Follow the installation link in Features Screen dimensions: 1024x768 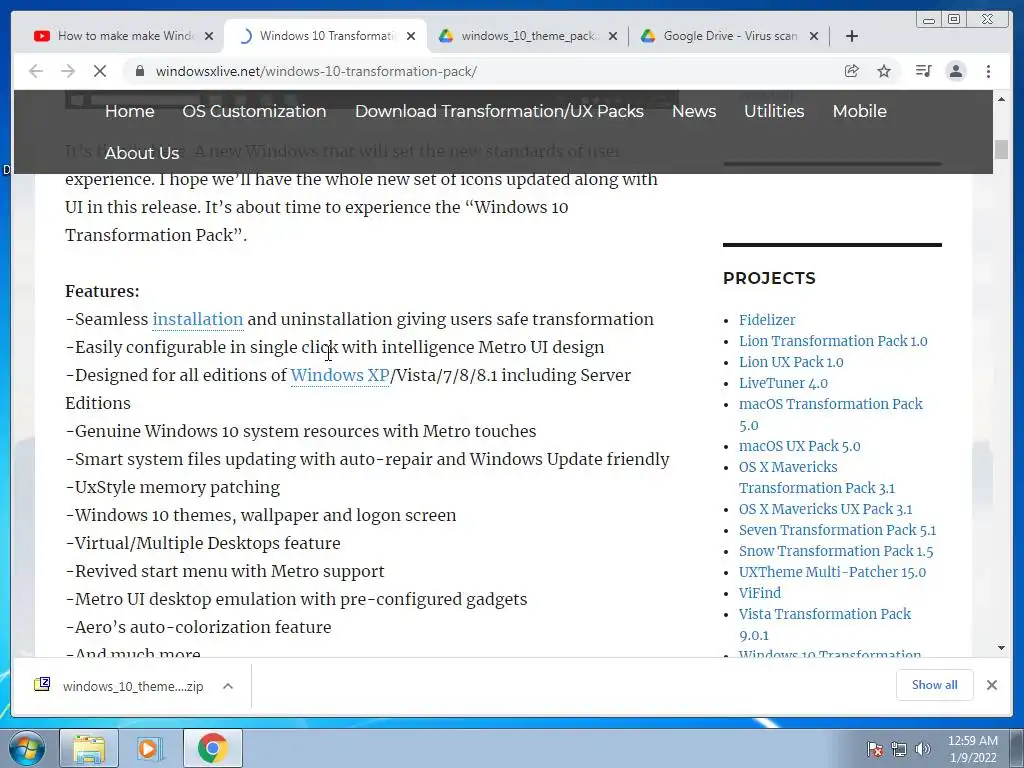[x=198, y=319]
